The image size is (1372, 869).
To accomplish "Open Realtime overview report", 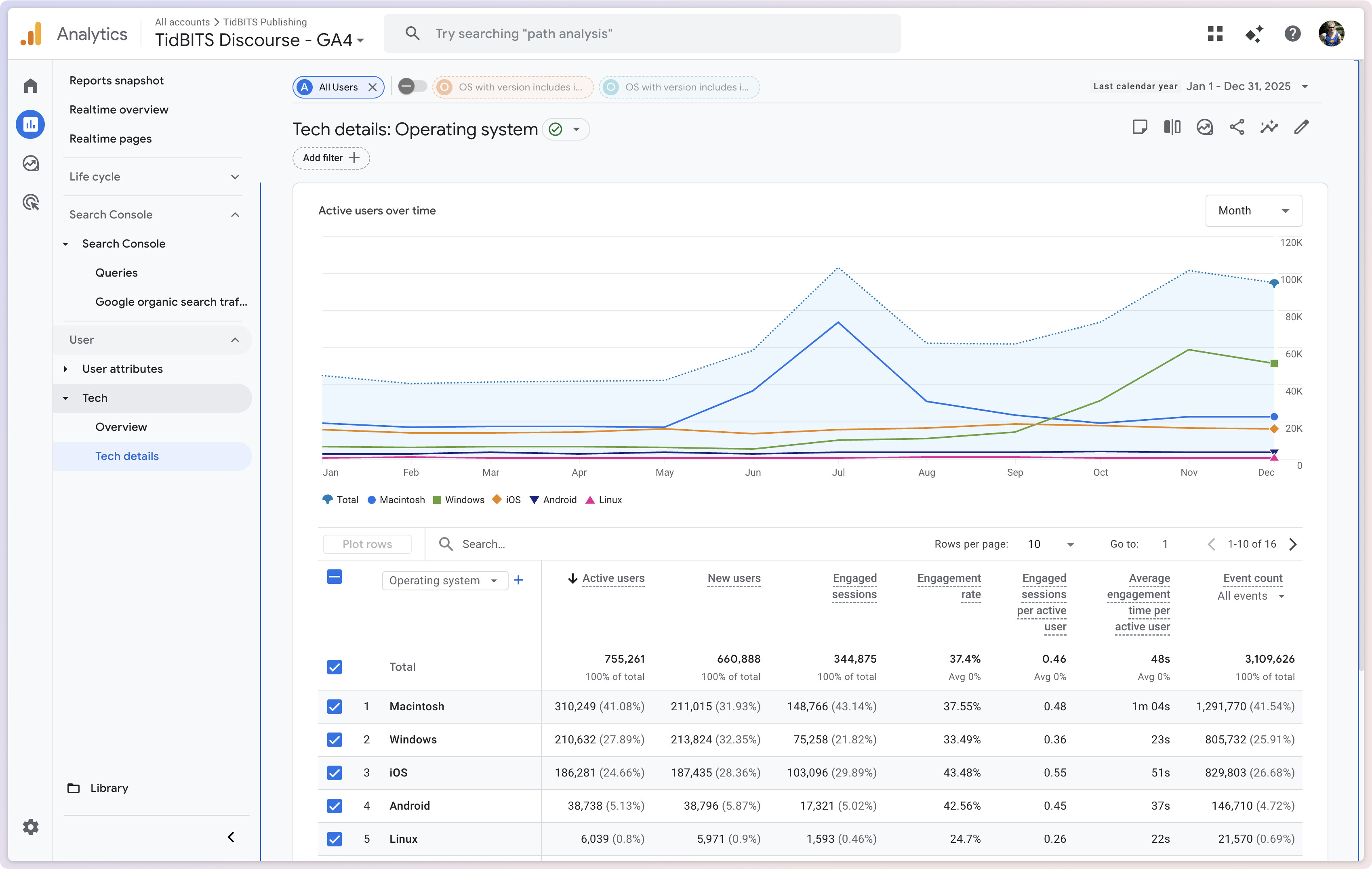I will (x=118, y=109).
